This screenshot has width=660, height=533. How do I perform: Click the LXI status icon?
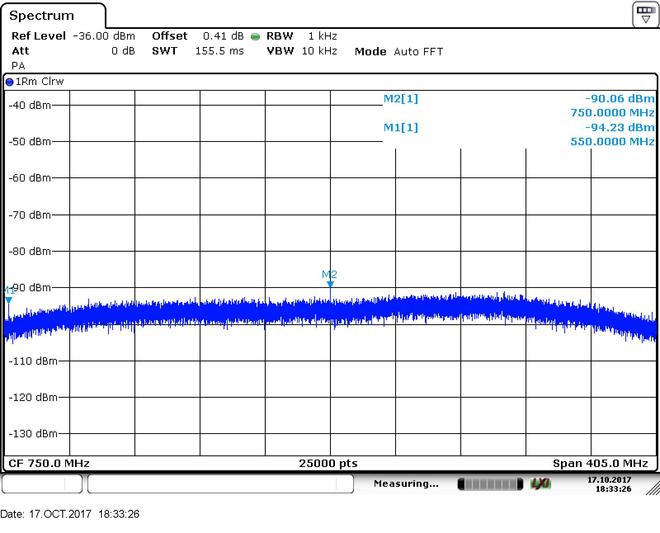point(540,484)
